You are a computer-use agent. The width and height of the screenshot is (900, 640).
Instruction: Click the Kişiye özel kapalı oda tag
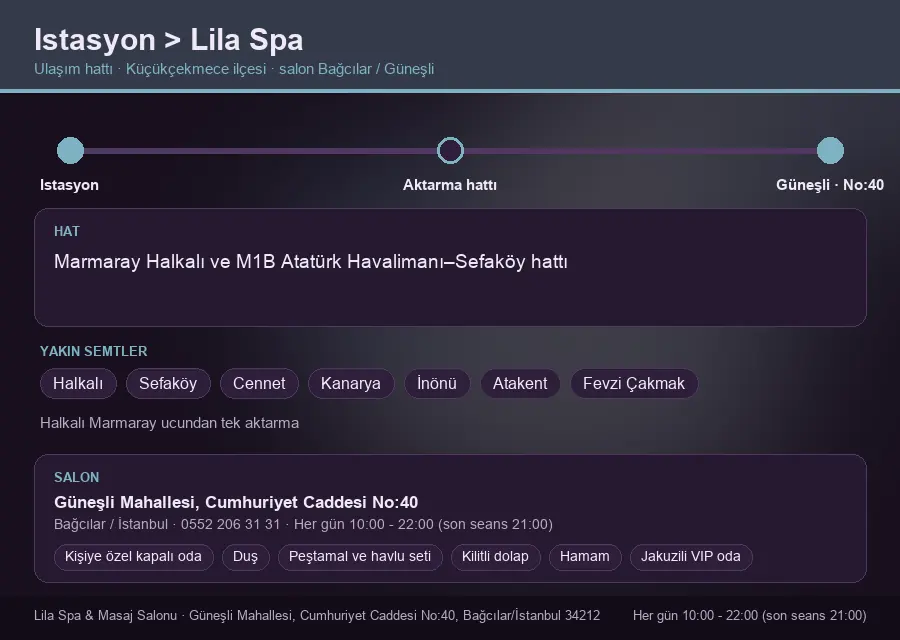pyautogui.click(x=133, y=557)
